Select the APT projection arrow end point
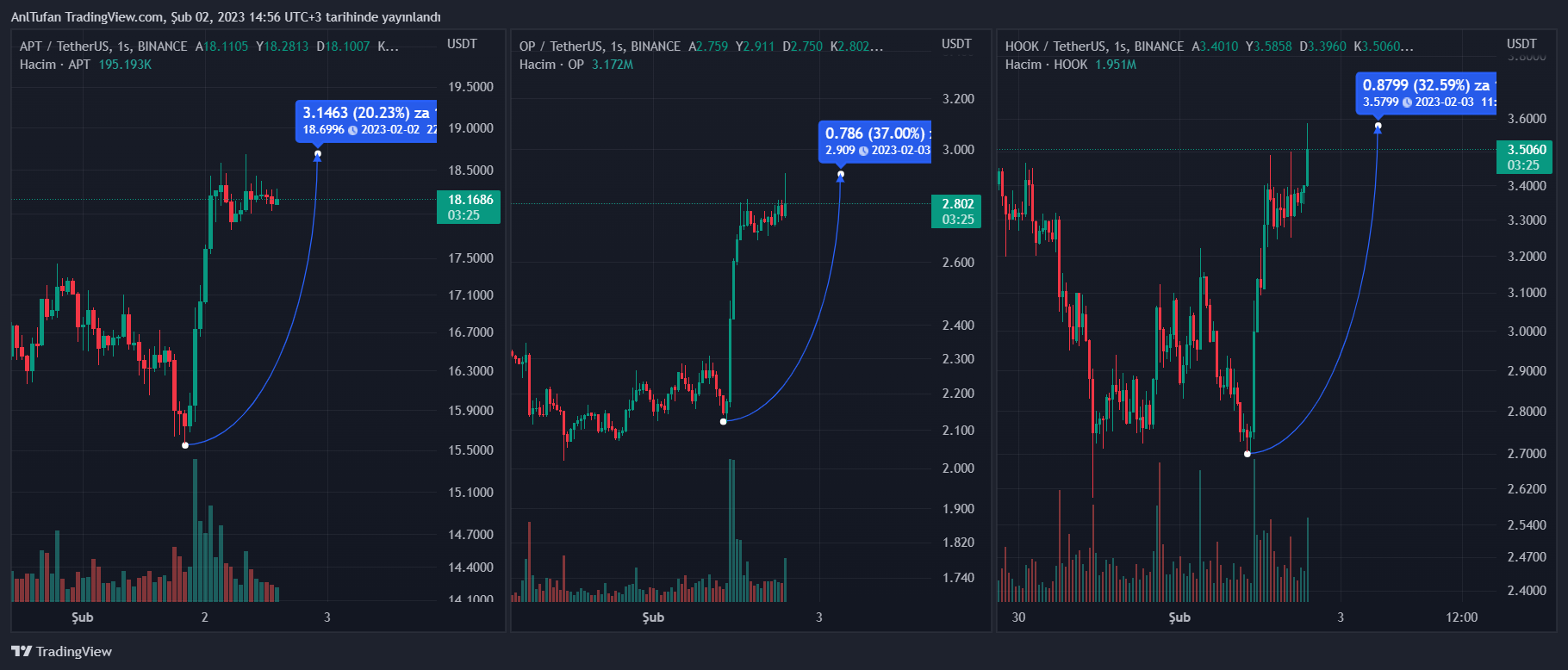 point(318,155)
